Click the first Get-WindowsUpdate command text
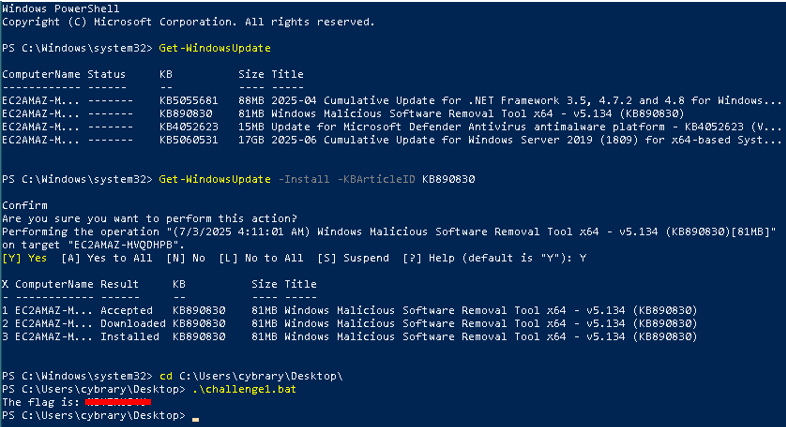Image resolution: width=786 pixels, height=427 pixels. pyautogui.click(x=214, y=47)
